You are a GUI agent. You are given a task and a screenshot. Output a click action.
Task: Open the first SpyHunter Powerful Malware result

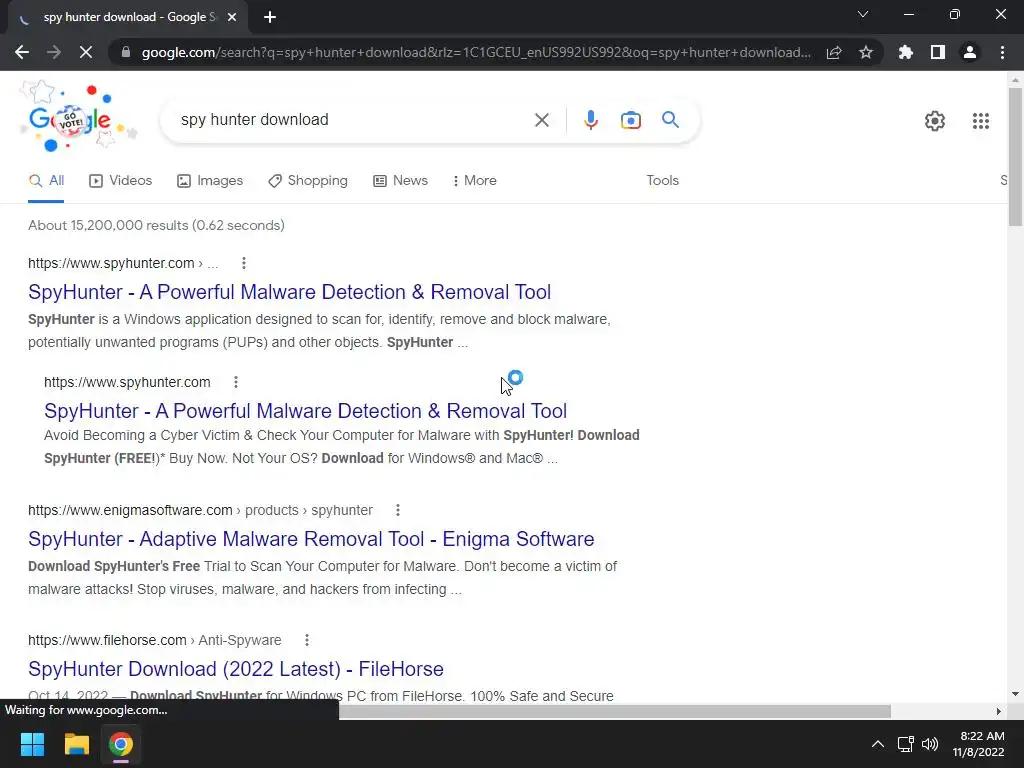(x=289, y=292)
